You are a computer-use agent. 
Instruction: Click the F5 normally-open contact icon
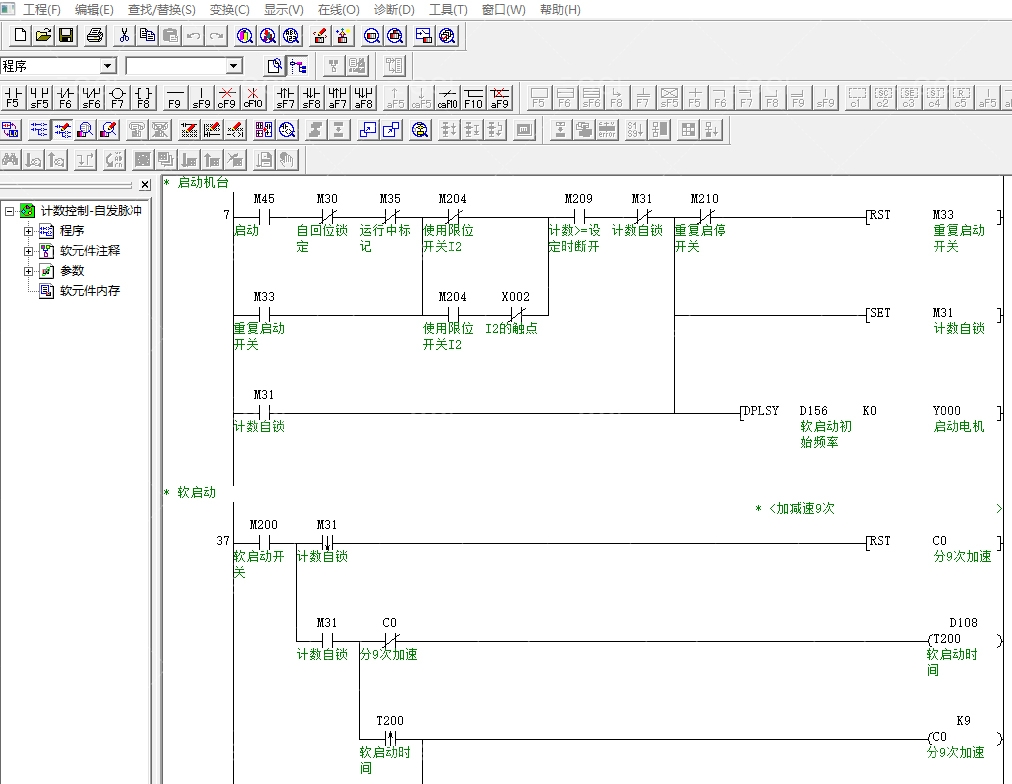13,96
